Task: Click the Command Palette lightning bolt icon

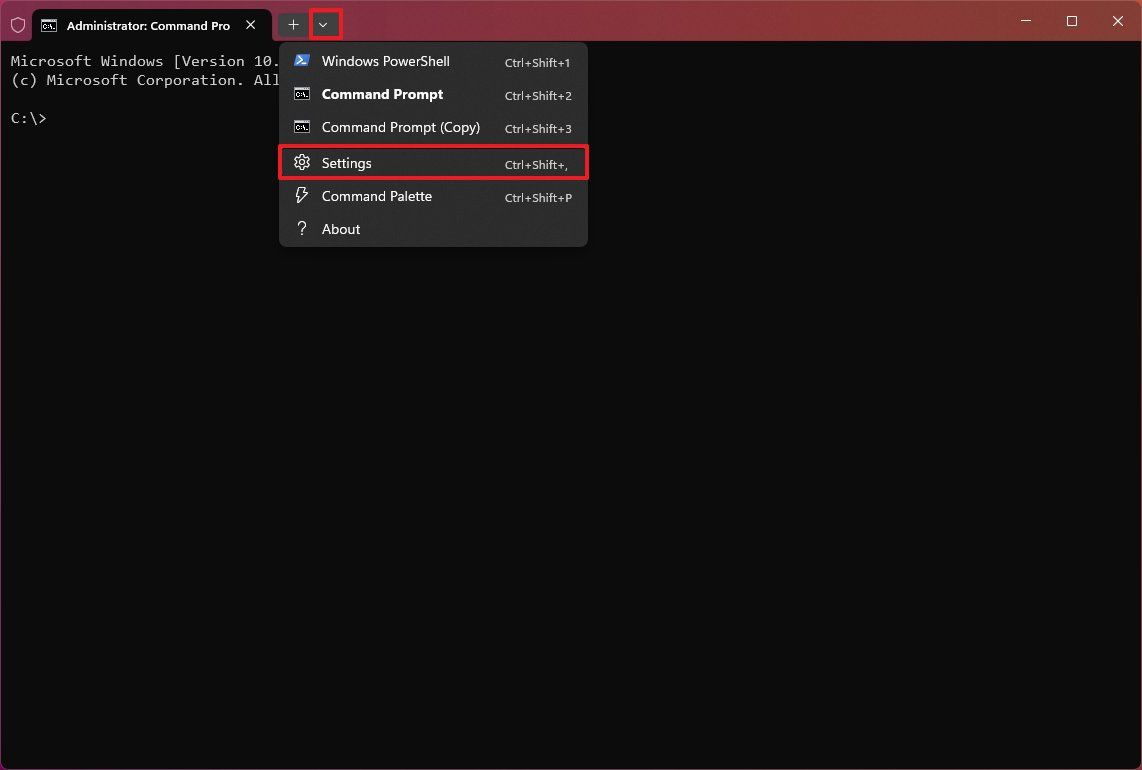Action: [x=301, y=196]
